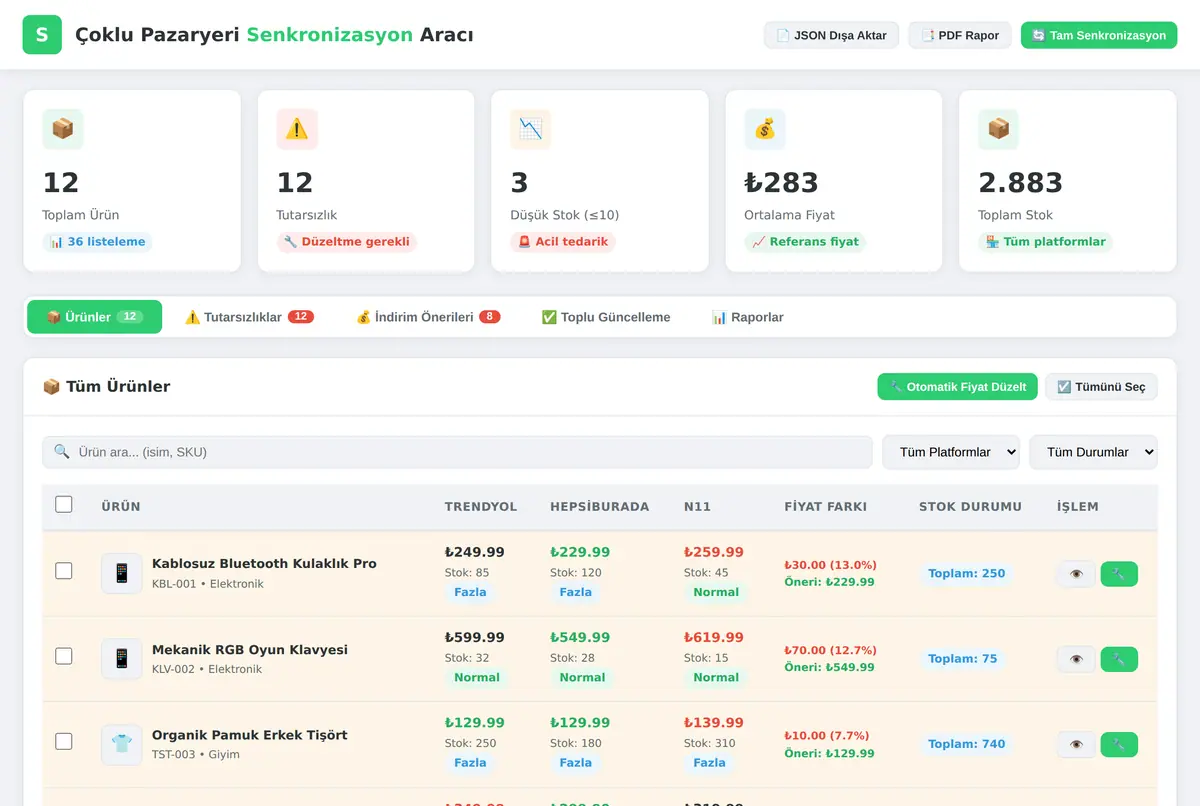The height and width of the screenshot is (806, 1200).
Task: Open the Tüm Durumlar dropdown
Action: [x=1094, y=452]
